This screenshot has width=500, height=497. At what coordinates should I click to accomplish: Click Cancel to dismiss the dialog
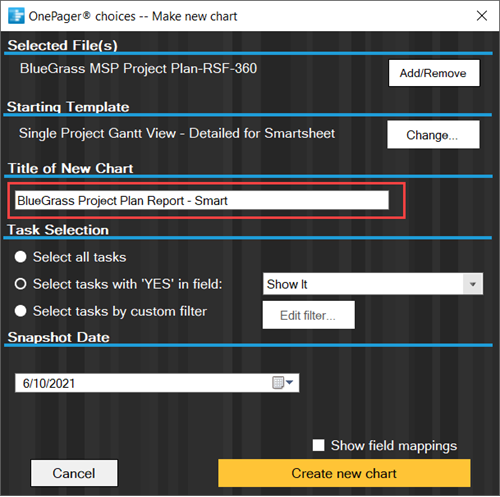74,473
